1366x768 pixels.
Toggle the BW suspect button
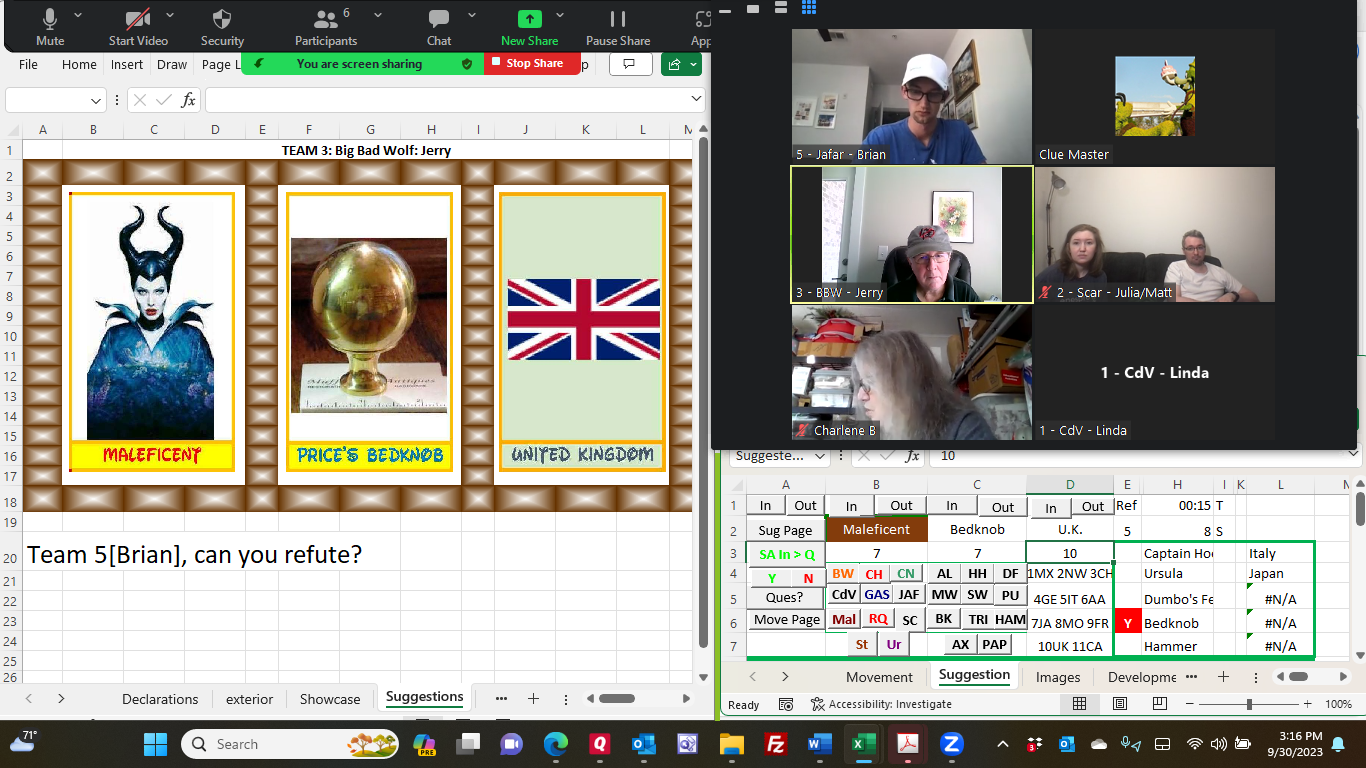tap(843, 573)
